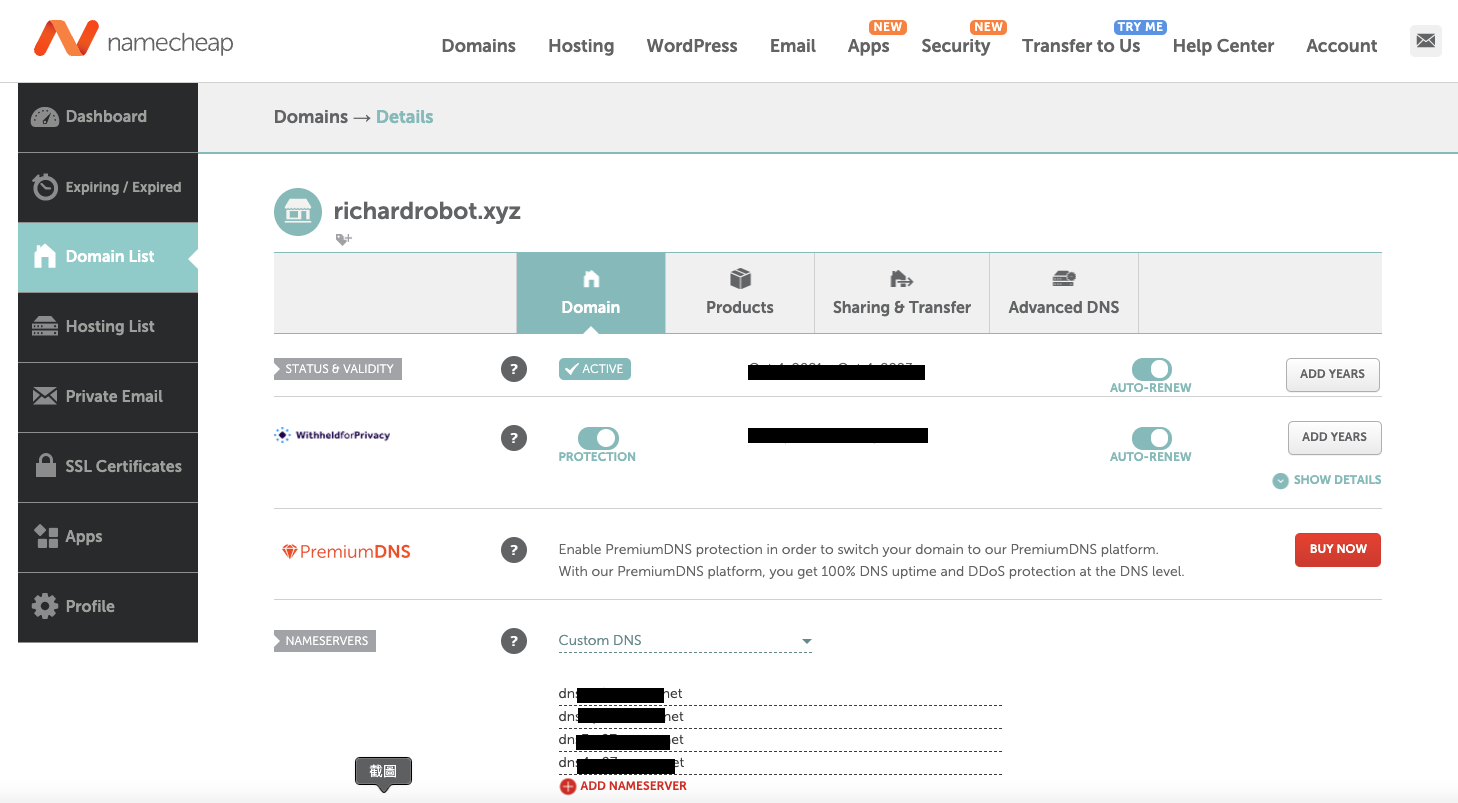Click the Buy Now PremiumDNS button
1458x803 pixels.
[1338, 549]
